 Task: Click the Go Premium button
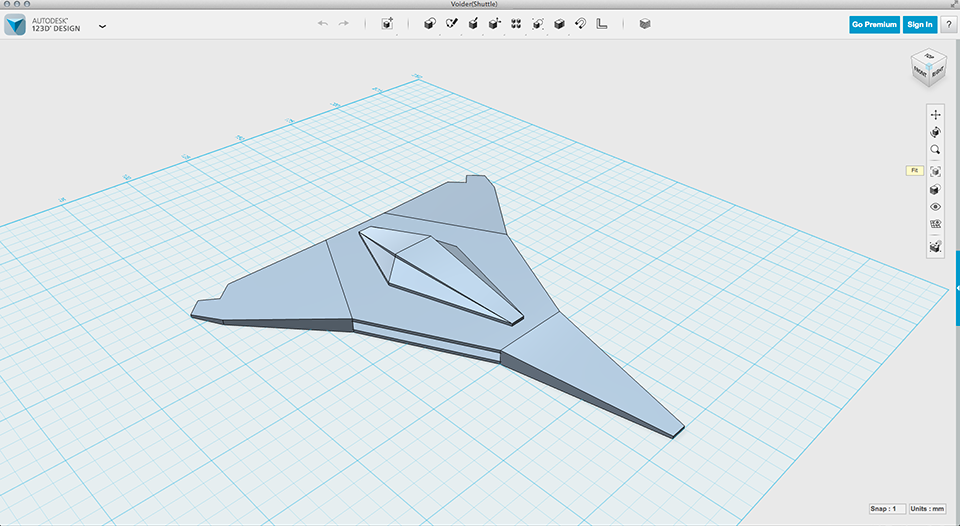click(x=874, y=24)
